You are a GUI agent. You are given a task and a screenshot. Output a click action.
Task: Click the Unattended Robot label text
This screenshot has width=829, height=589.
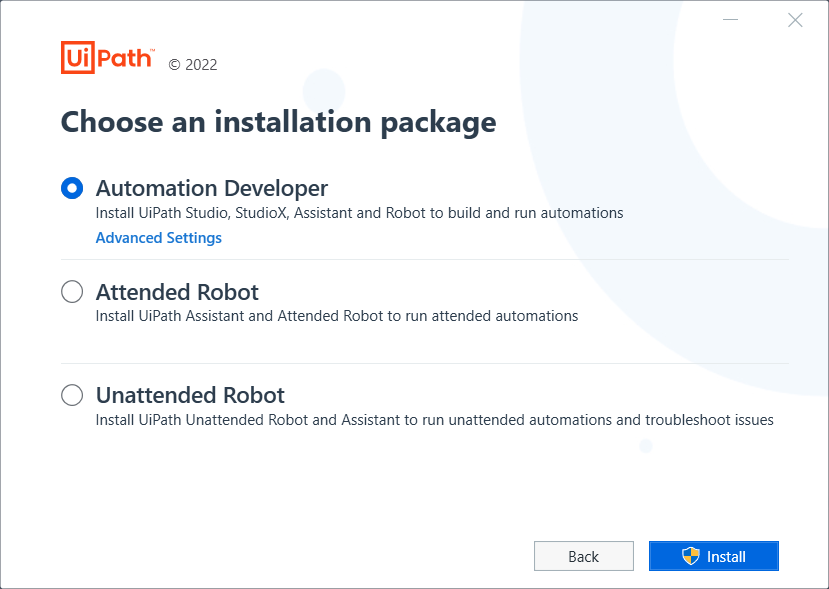tap(190, 395)
